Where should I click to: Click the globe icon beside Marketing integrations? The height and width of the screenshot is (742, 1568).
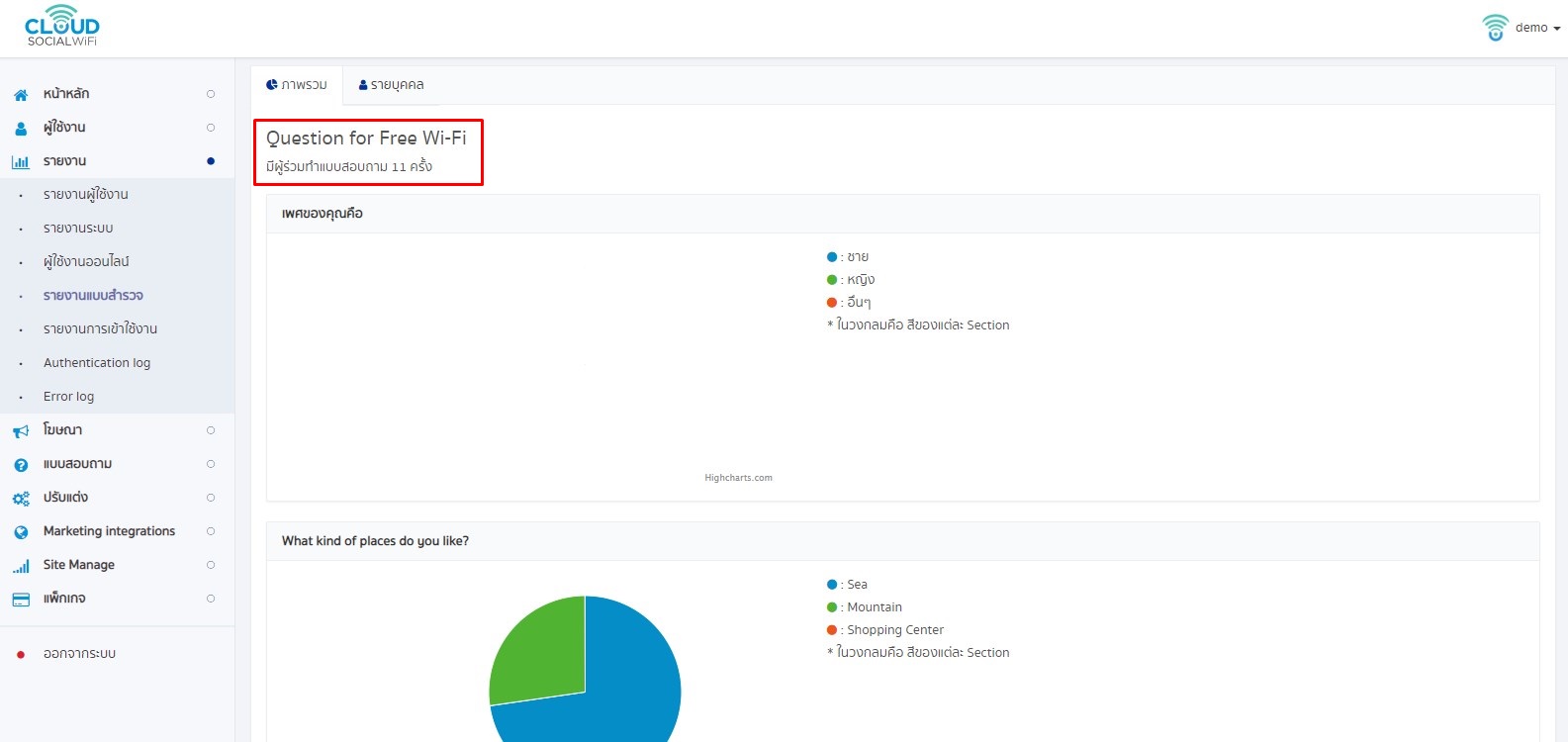pos(21,532)
